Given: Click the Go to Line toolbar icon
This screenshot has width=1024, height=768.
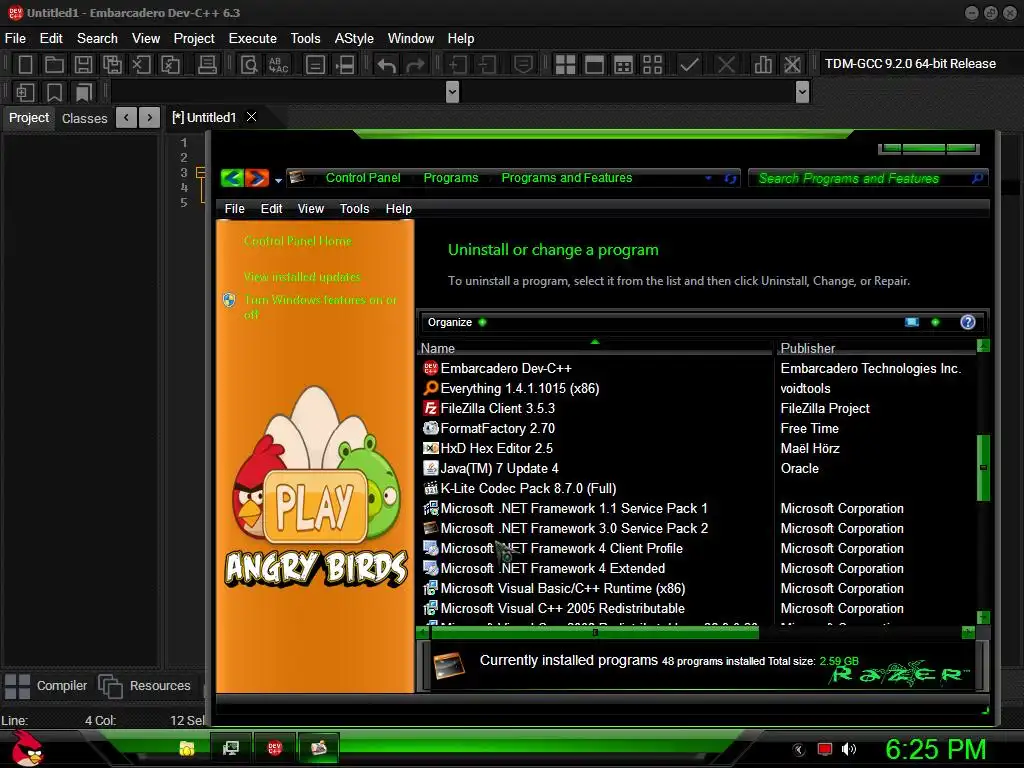Looking at the screenshot, I should (x=345, y=64).
